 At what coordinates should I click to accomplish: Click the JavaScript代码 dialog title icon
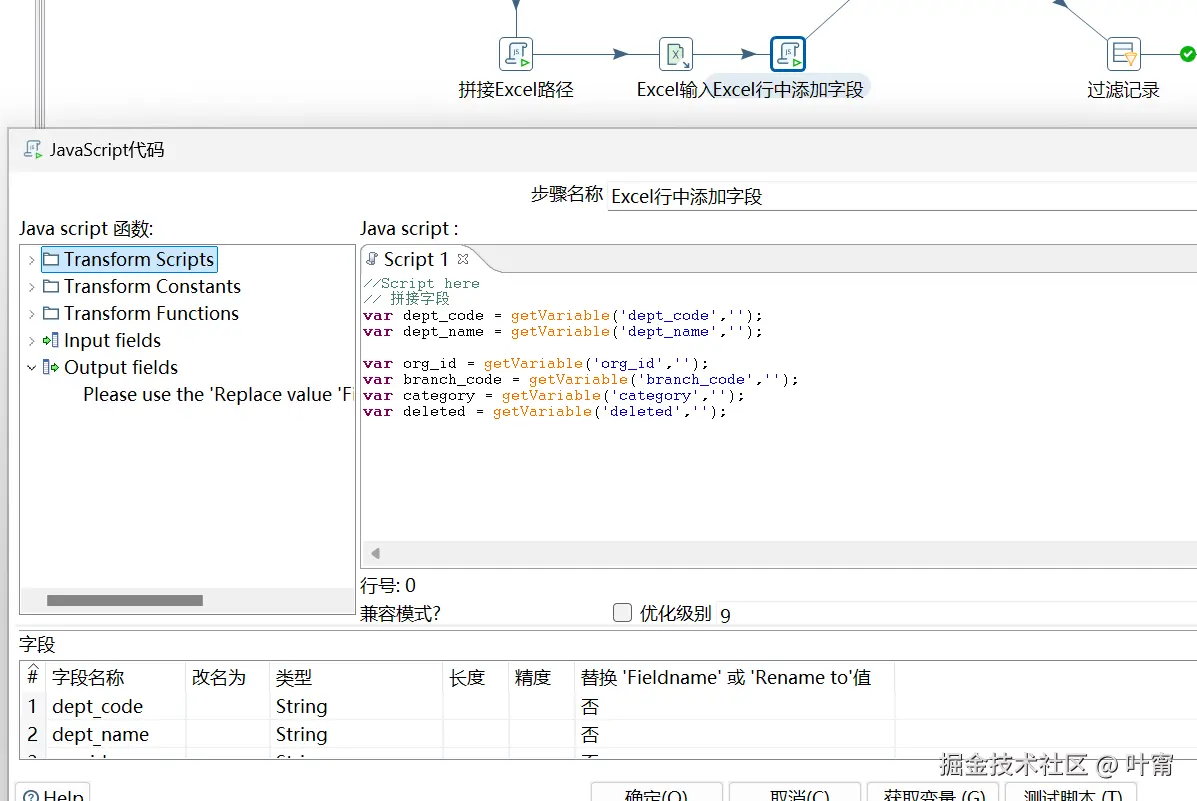click(x=33, y=150)
